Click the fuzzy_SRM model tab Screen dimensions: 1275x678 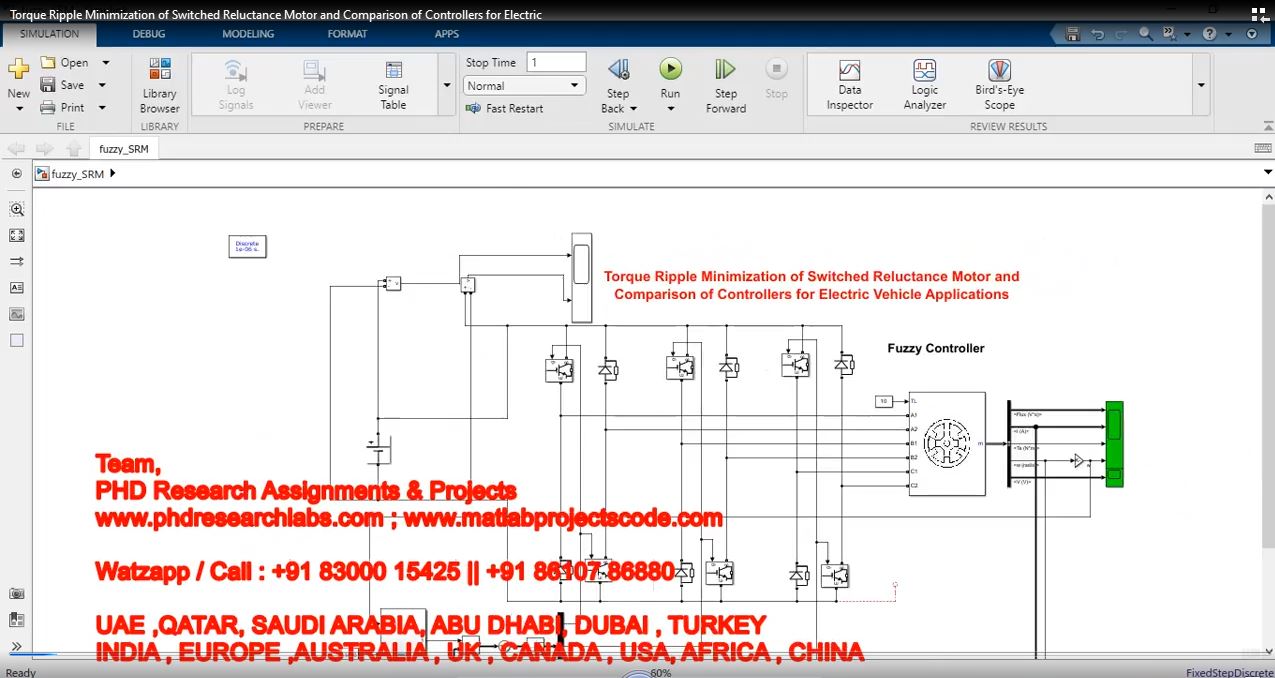click(x=124, y=149)
